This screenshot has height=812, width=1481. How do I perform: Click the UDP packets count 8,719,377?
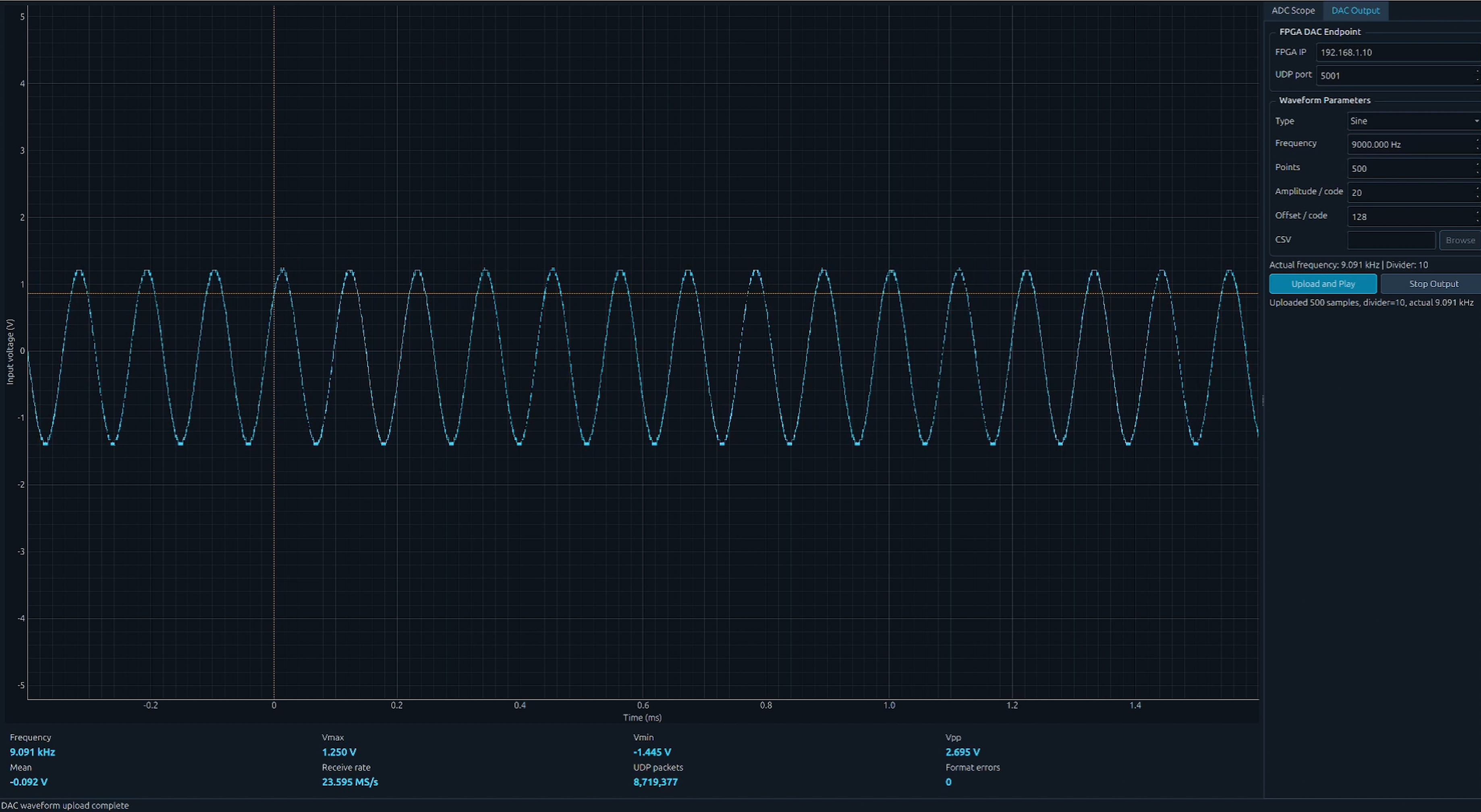tap(656, 782)
